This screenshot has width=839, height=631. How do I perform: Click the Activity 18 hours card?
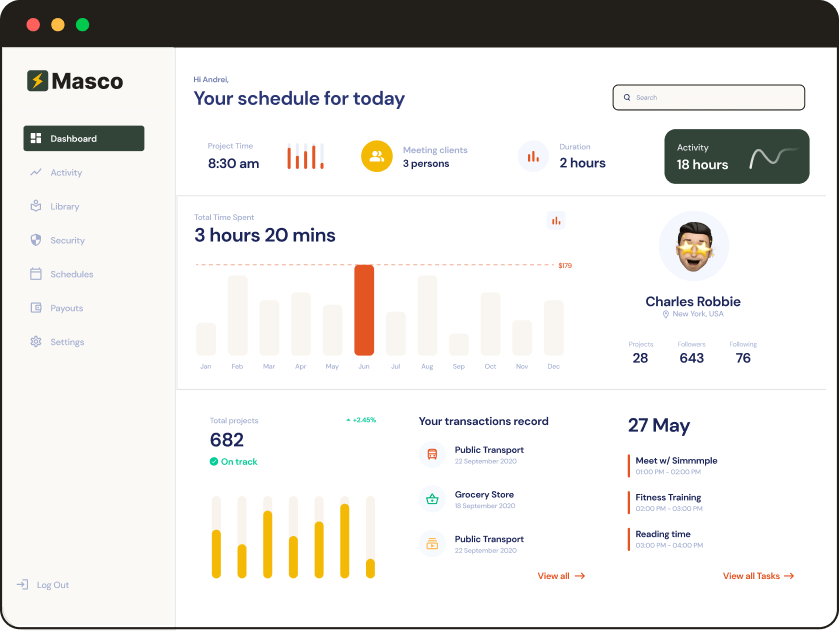point(736,156)
